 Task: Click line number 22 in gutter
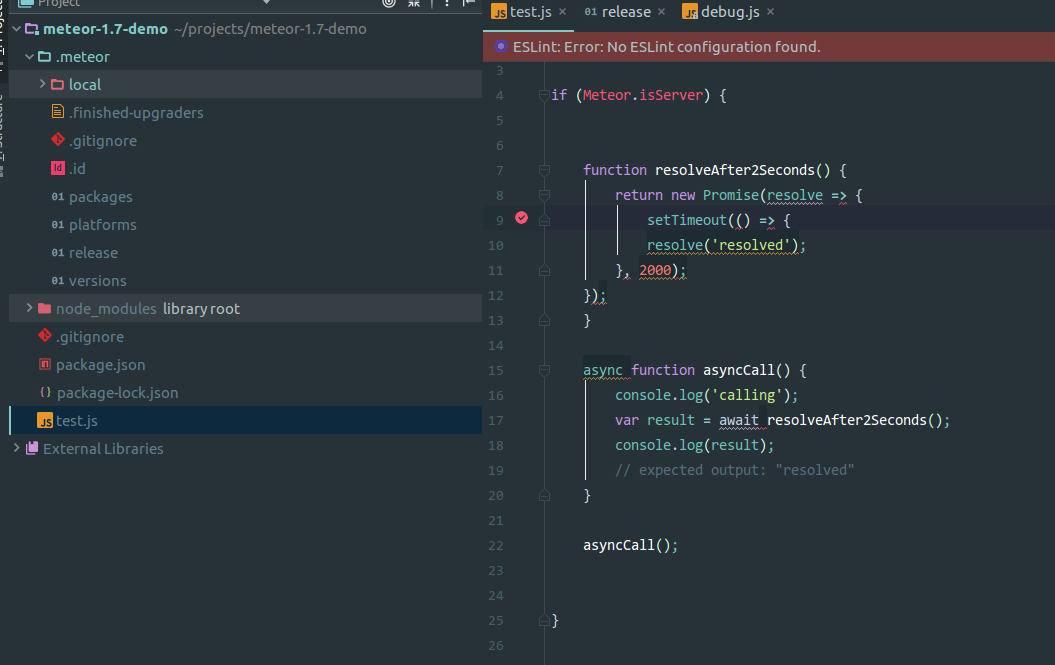(496, 546)
